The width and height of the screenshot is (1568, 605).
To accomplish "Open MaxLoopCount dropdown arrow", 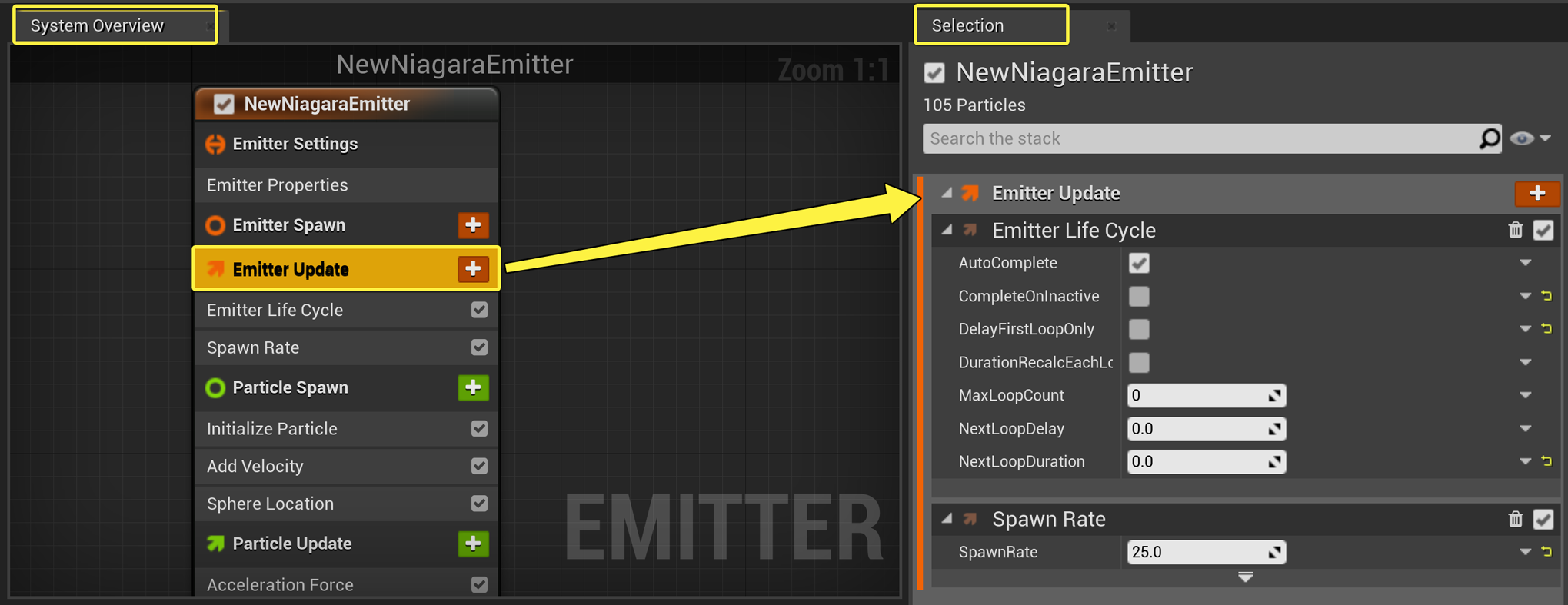I will [x=1525, y=395].
